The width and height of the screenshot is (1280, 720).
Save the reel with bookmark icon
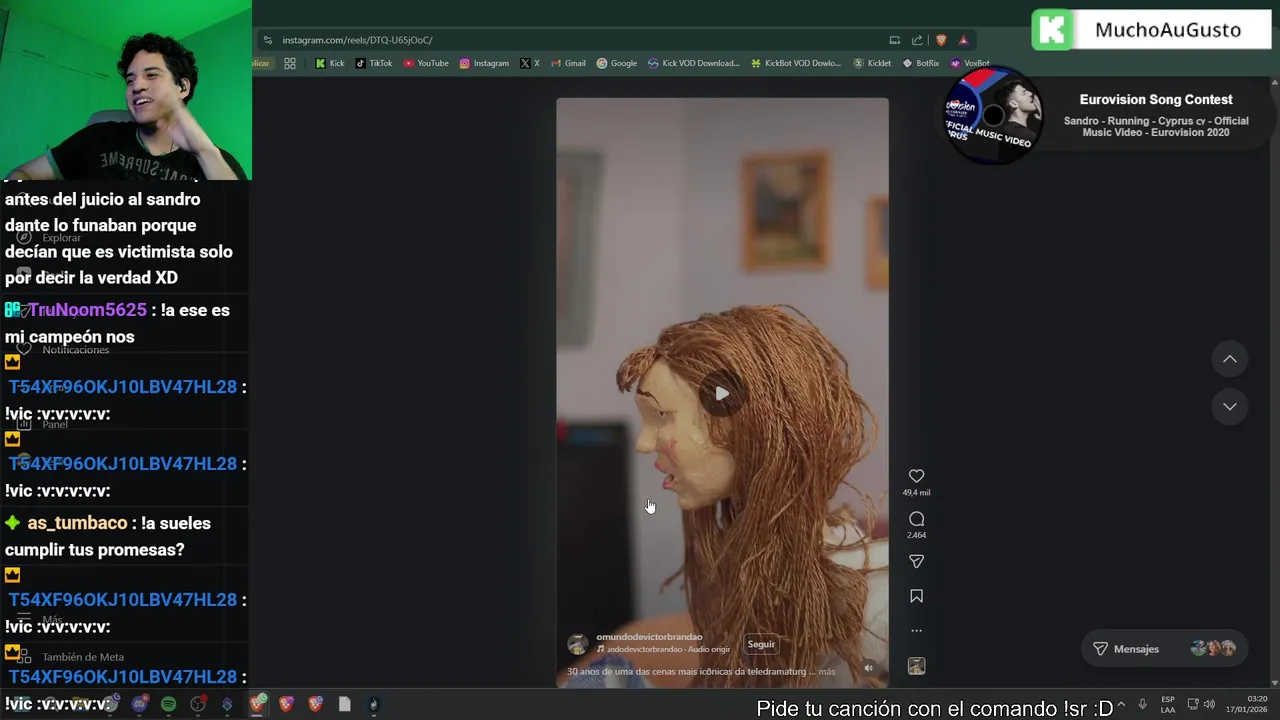tap(916, 596)
